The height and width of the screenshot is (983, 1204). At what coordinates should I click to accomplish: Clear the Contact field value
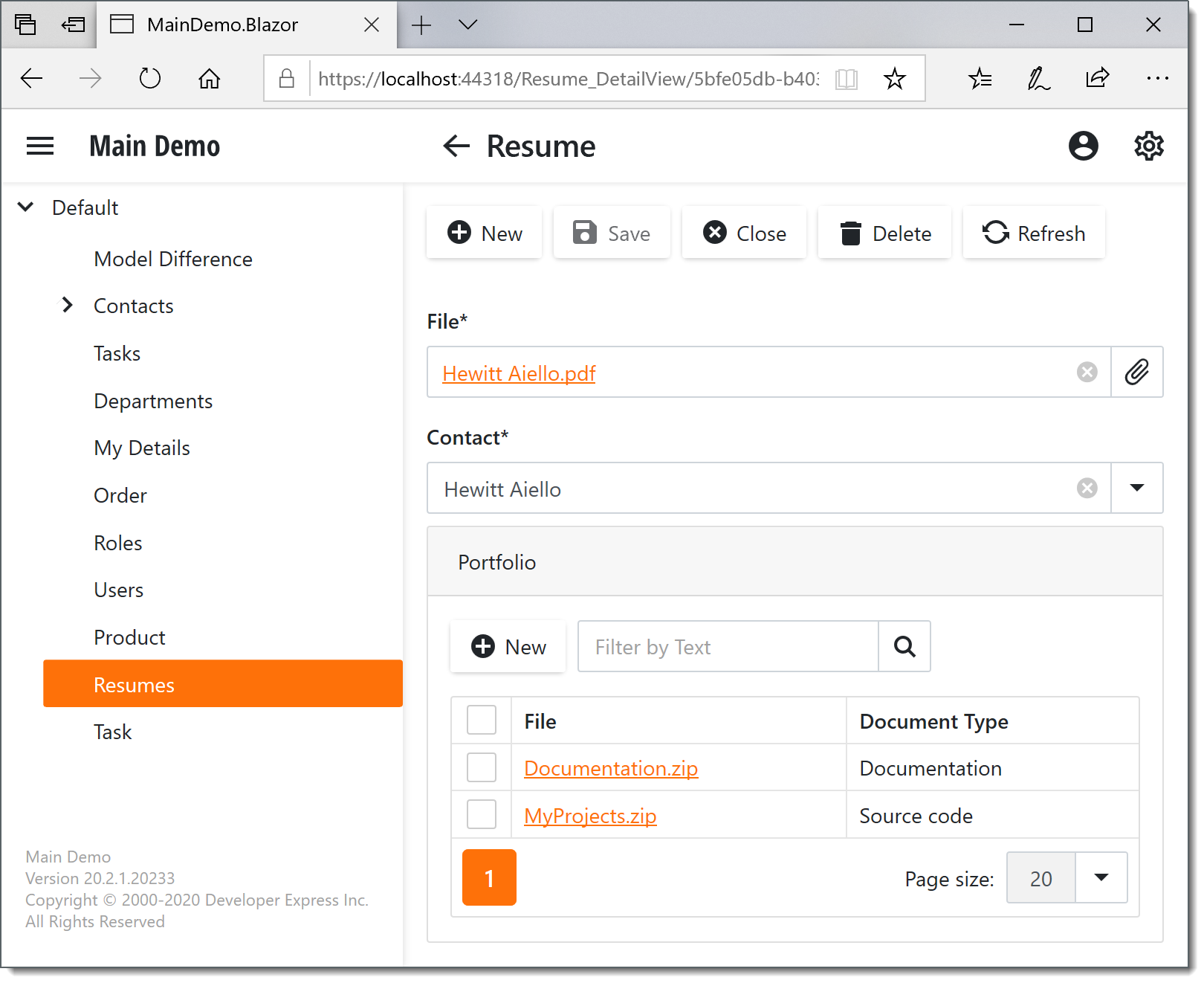pos(1087,489)
